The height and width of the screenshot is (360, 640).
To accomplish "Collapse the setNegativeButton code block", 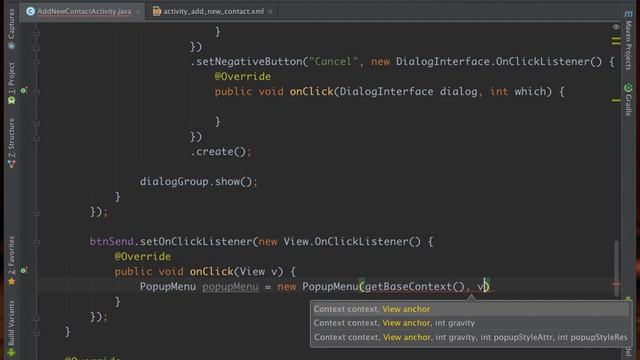I will [x=37, y=62].
